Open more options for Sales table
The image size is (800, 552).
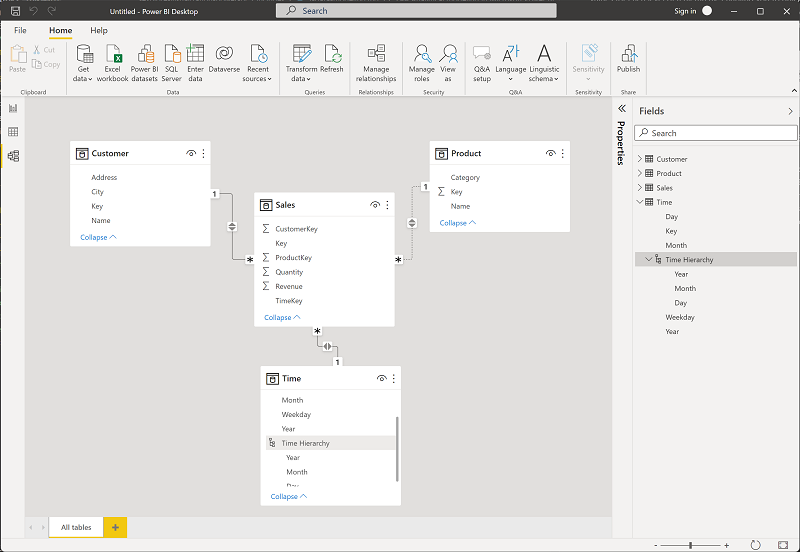pos(388,205)
